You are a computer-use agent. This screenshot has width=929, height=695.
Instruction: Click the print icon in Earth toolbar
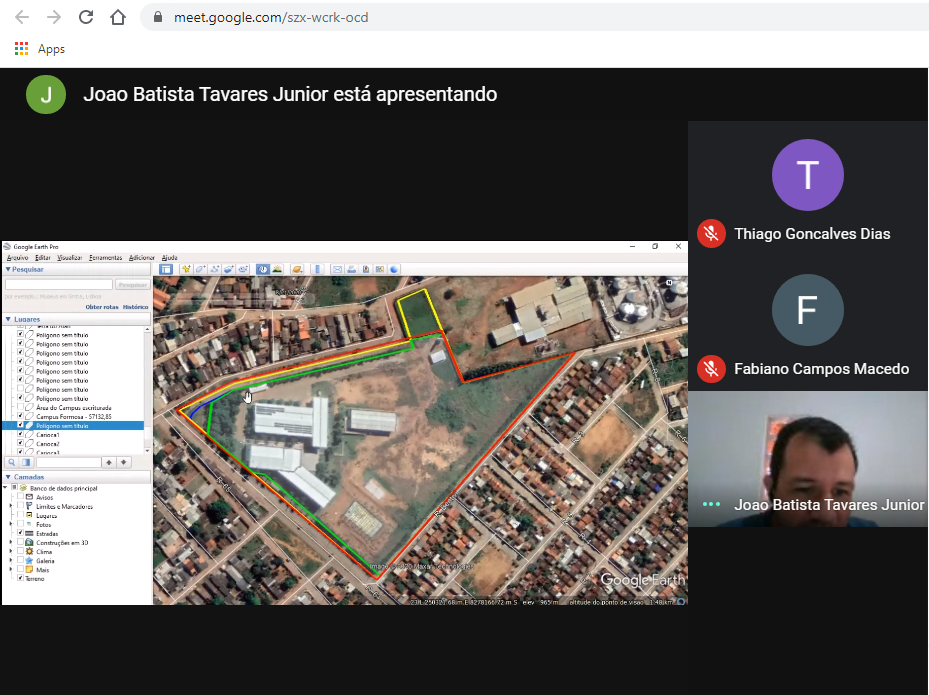pos(352,269)
